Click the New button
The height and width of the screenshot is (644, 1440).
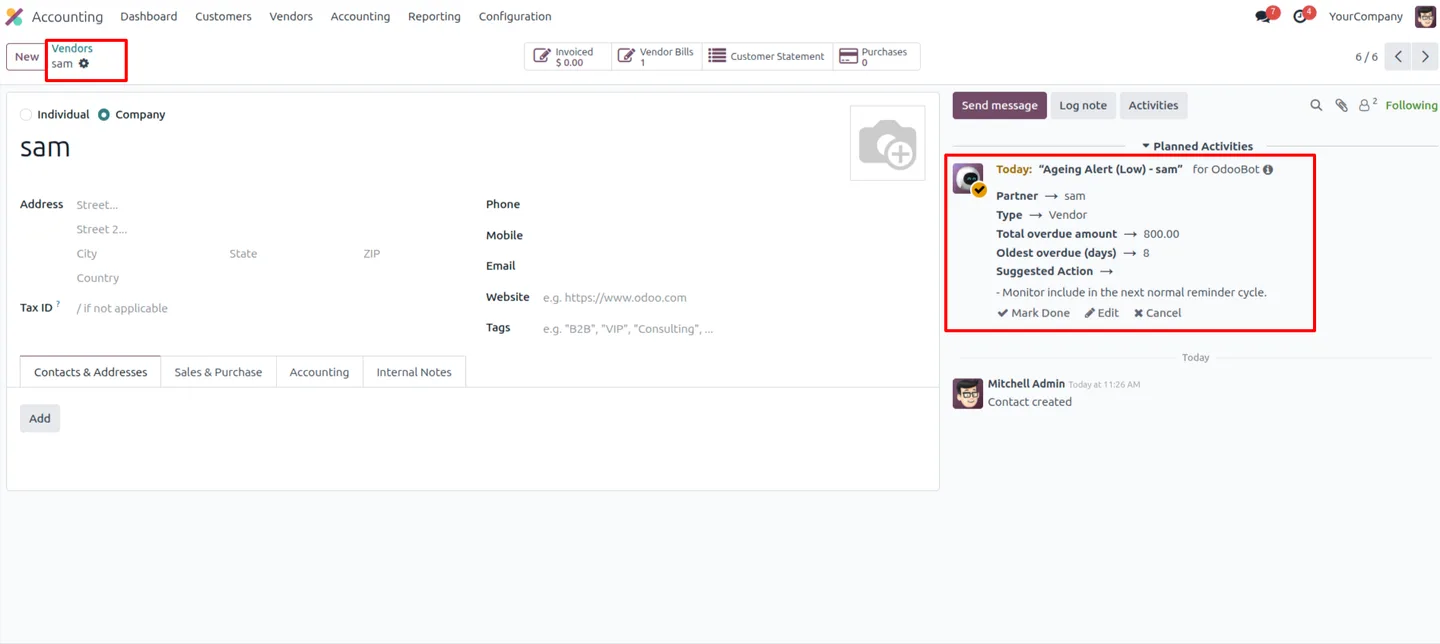tap(27, 57)
